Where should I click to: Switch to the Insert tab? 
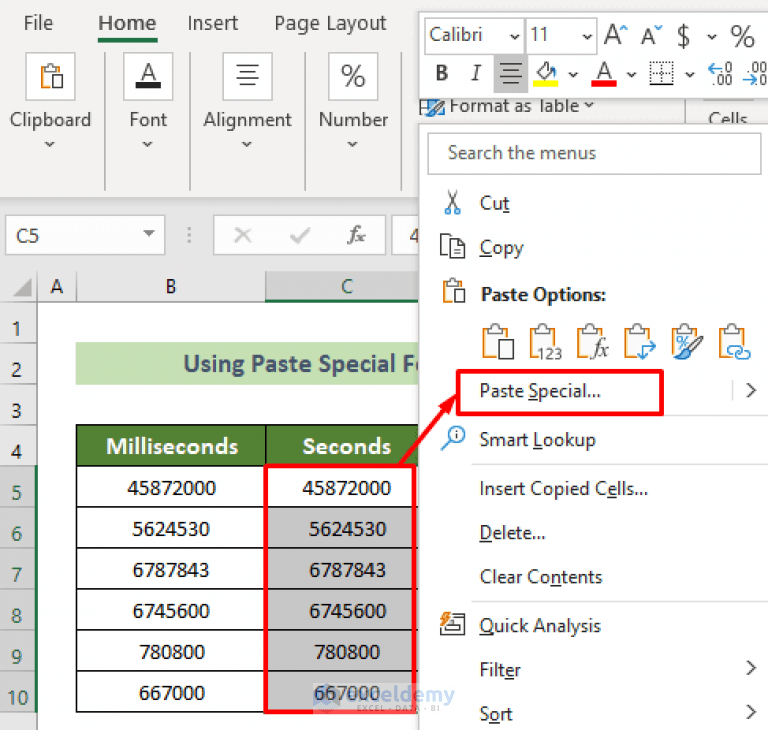(x=213, y=23)
